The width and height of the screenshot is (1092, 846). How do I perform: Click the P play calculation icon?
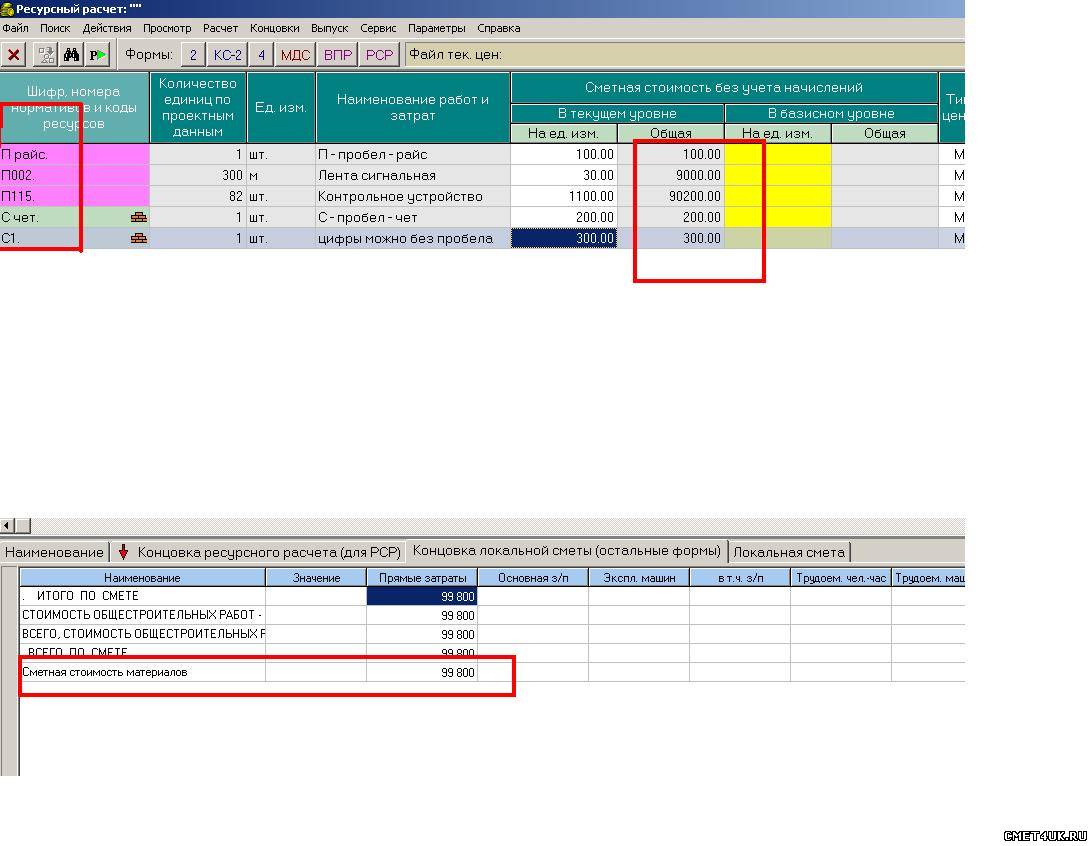97,55
